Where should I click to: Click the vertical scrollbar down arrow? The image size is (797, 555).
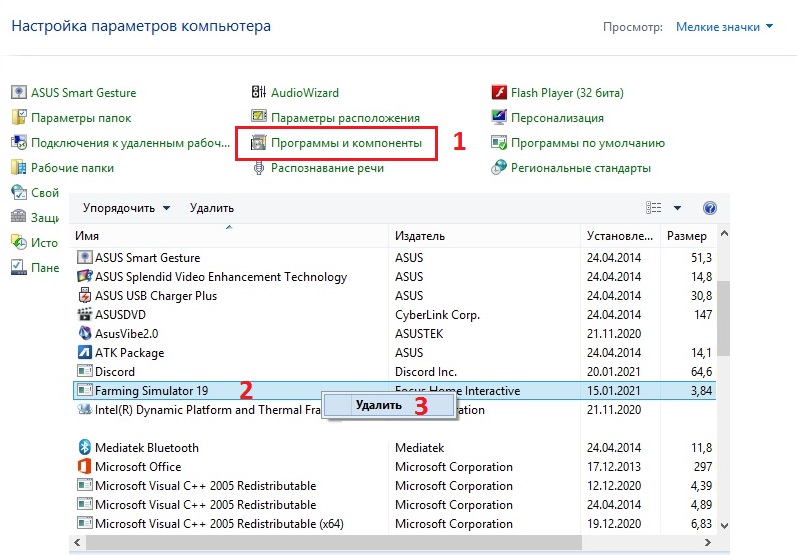click(724, 526)
